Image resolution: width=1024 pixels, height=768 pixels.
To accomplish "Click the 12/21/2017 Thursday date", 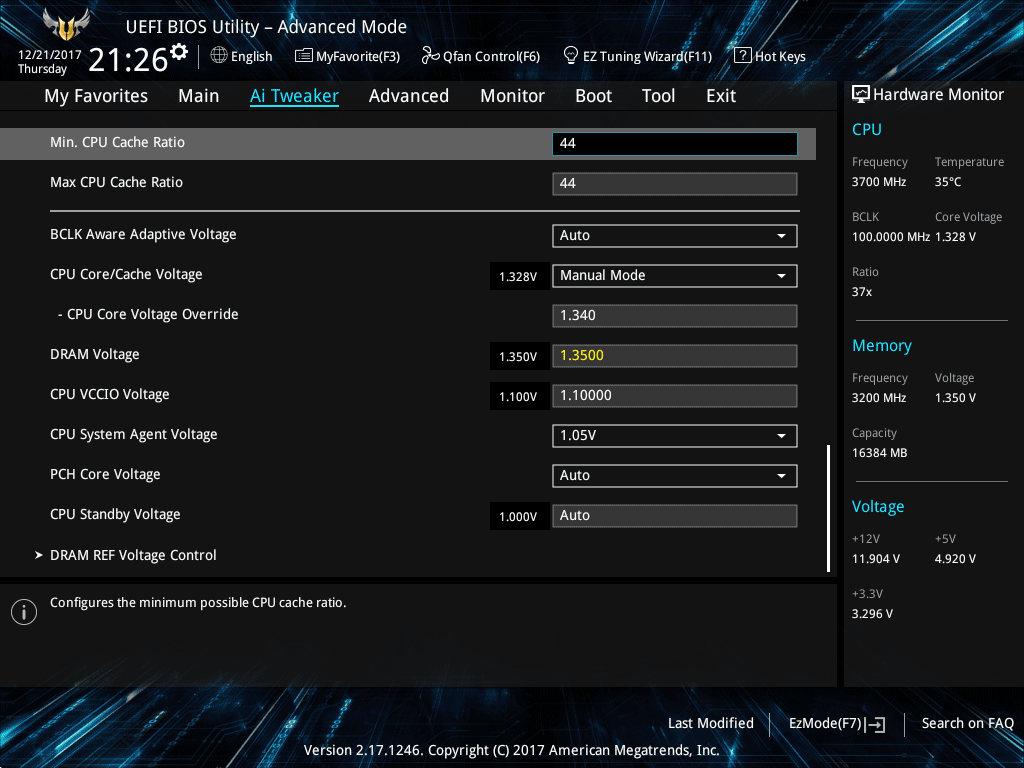I will (50, 61).
